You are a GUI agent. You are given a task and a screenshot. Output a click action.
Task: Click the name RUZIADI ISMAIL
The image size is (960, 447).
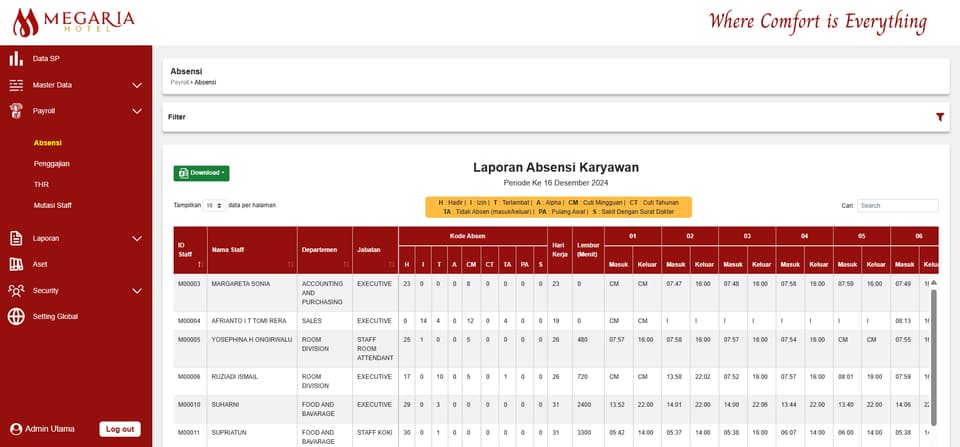[234, 377]
